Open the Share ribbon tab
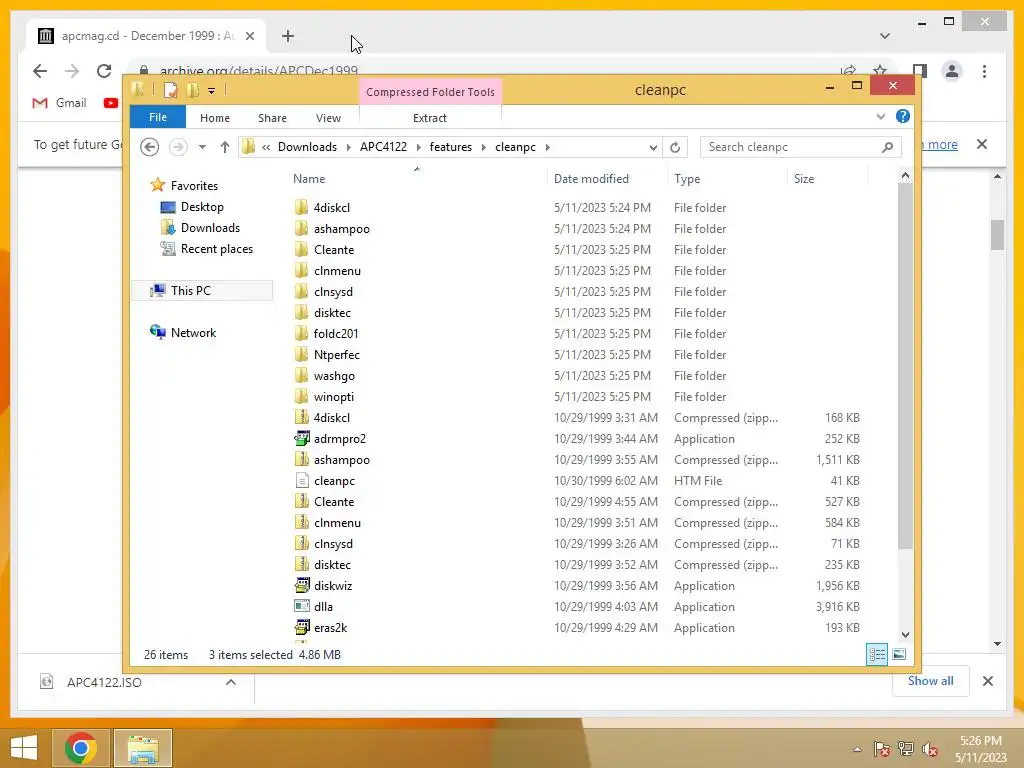 (x=272, y=118)
